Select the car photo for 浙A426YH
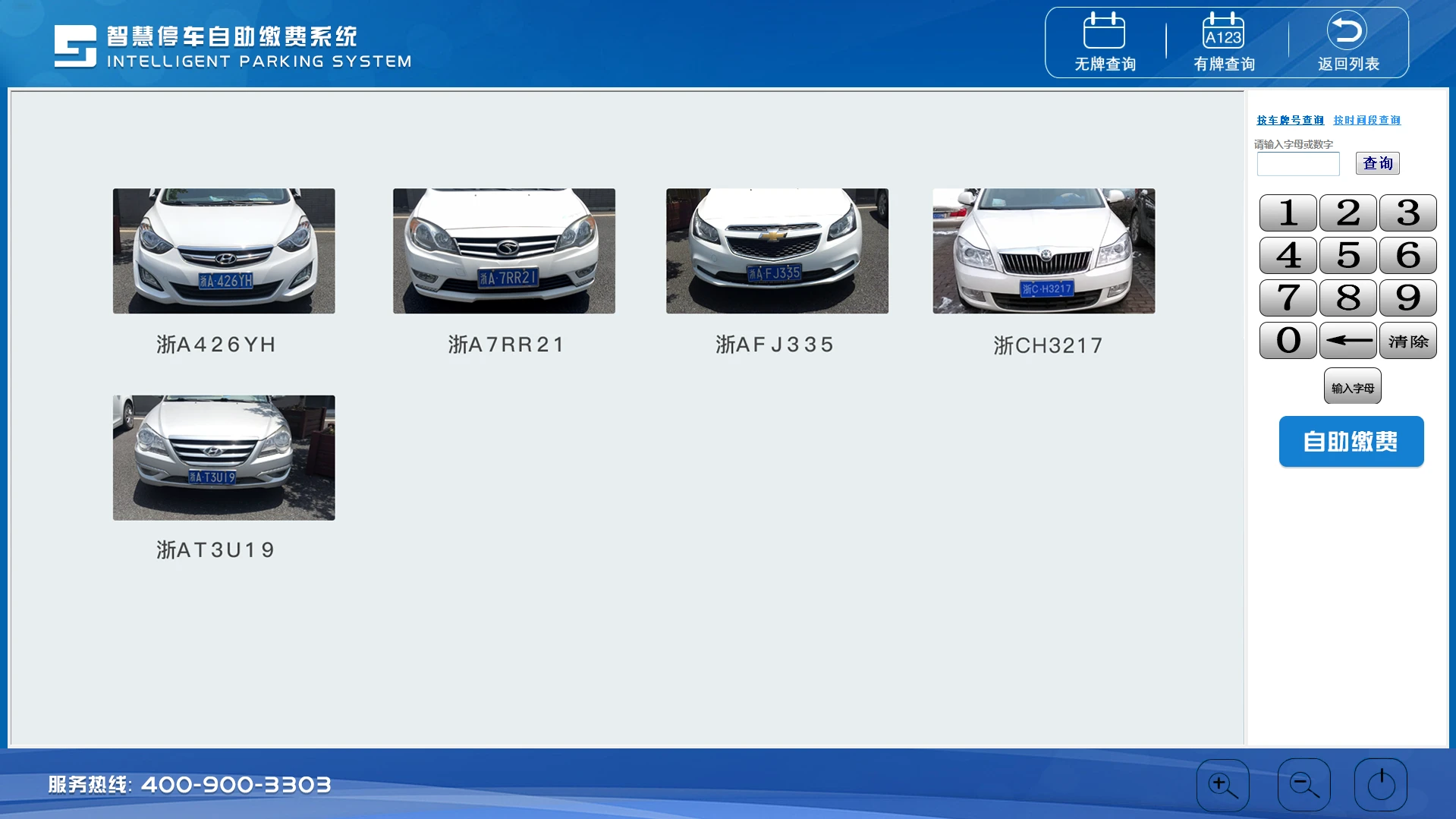This screenshot has height=819, width=1456. [x=224, y=250]
